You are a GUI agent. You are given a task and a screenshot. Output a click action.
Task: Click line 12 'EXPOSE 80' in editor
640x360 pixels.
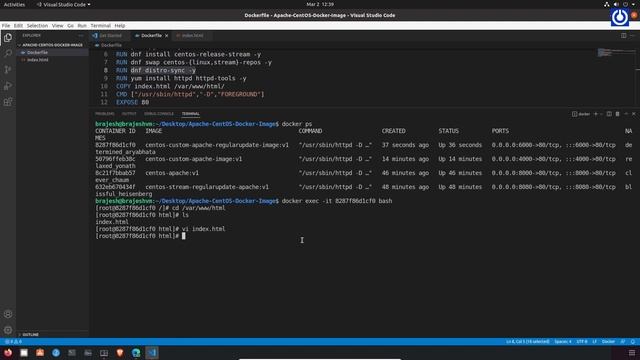click(x=132, y=102)
